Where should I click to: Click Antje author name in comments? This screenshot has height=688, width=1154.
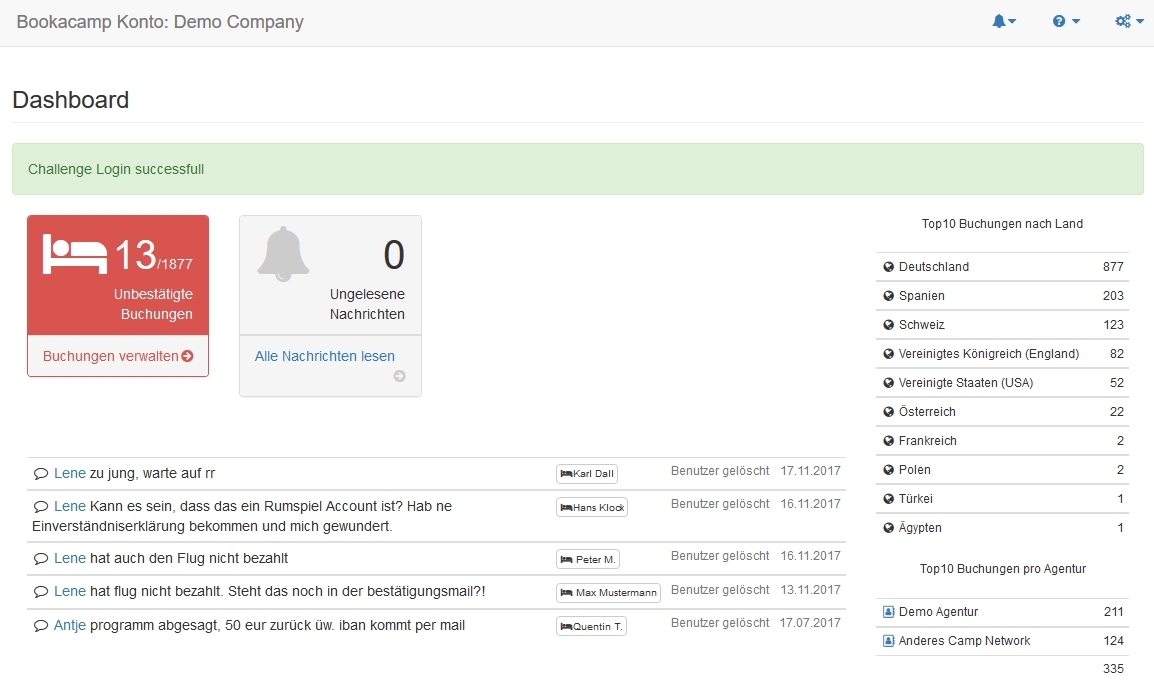click(x=70, y=626)
